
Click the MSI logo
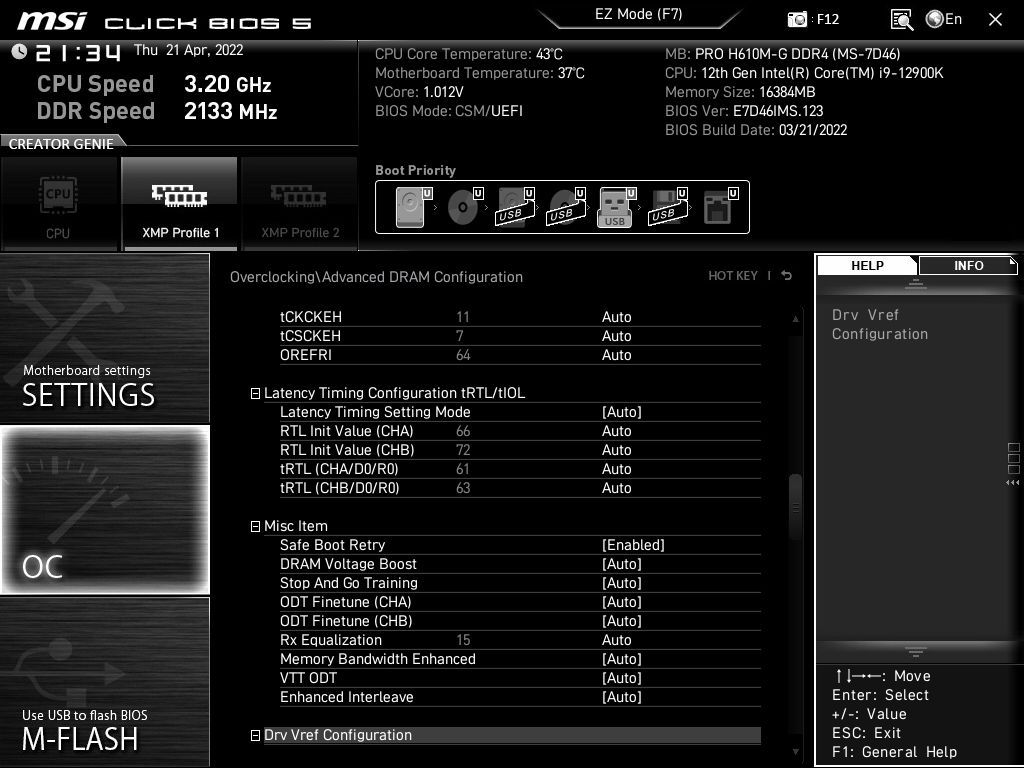[52, 22]
